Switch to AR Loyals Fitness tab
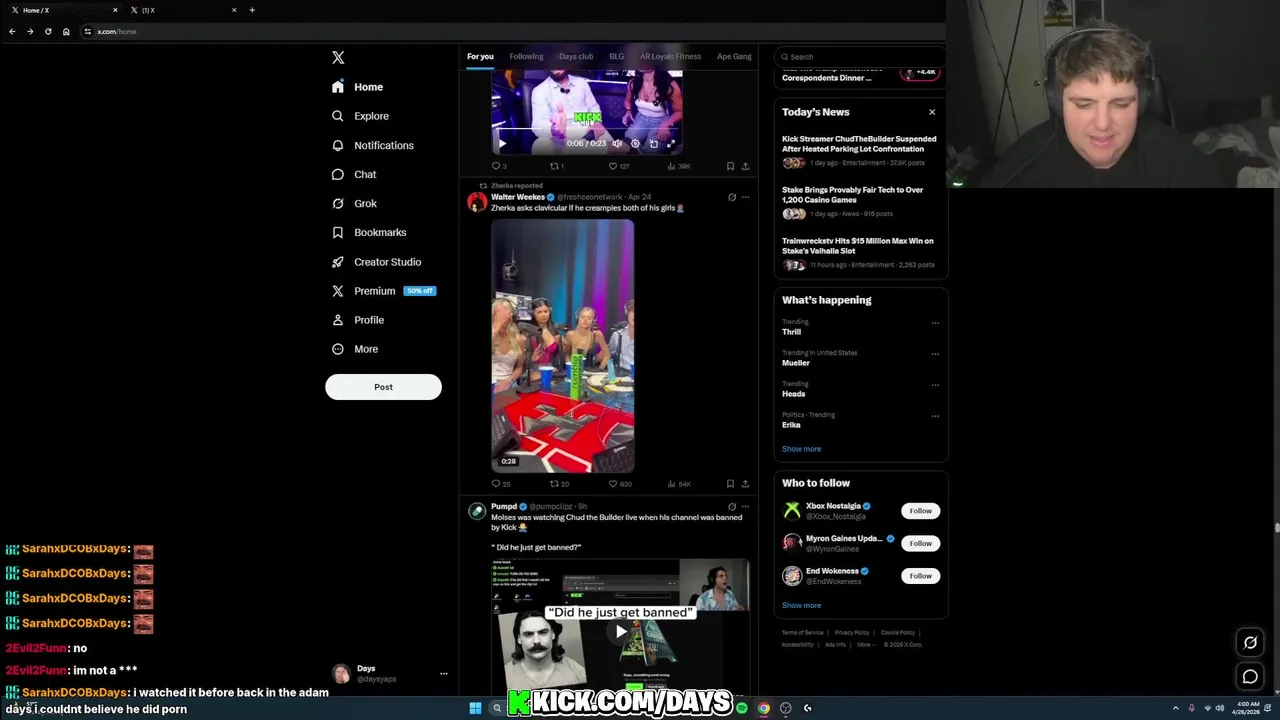Image resolution: width=1280 pixels, height=720 pixels. [670, 56]
